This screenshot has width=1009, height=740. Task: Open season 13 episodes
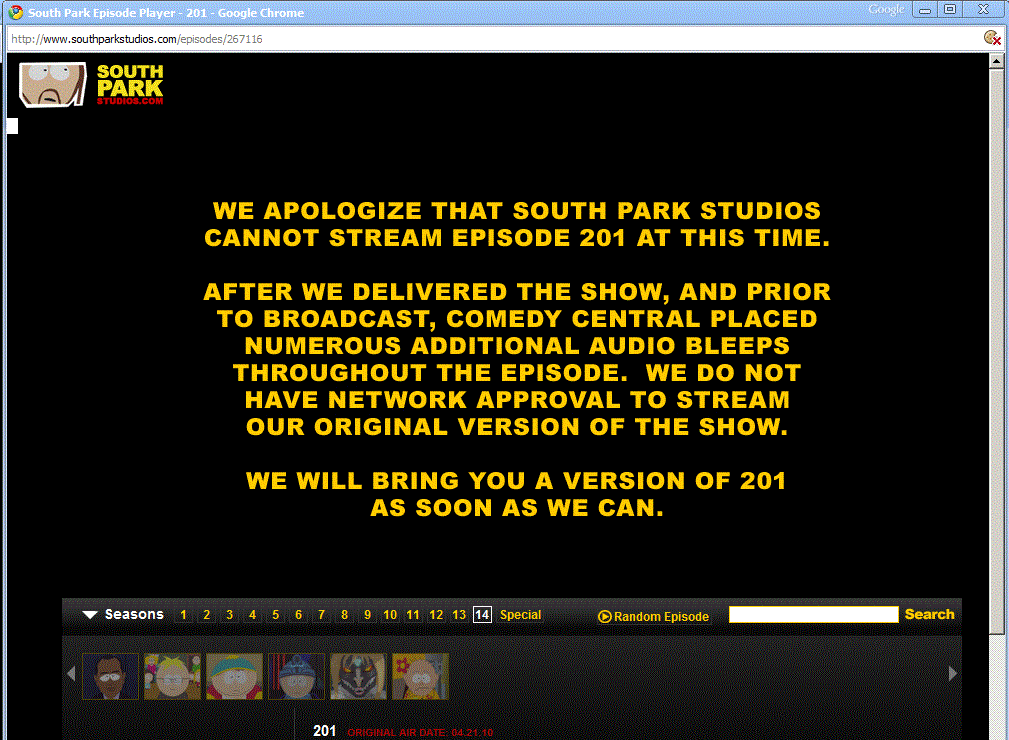pos(459,615)
